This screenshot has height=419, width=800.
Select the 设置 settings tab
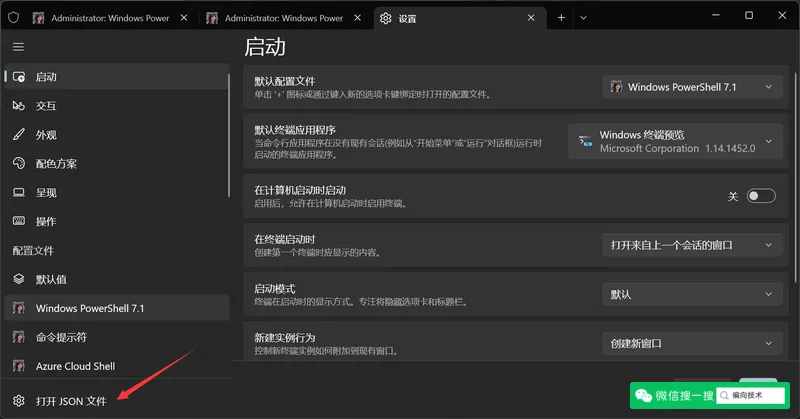click(459, 18)
